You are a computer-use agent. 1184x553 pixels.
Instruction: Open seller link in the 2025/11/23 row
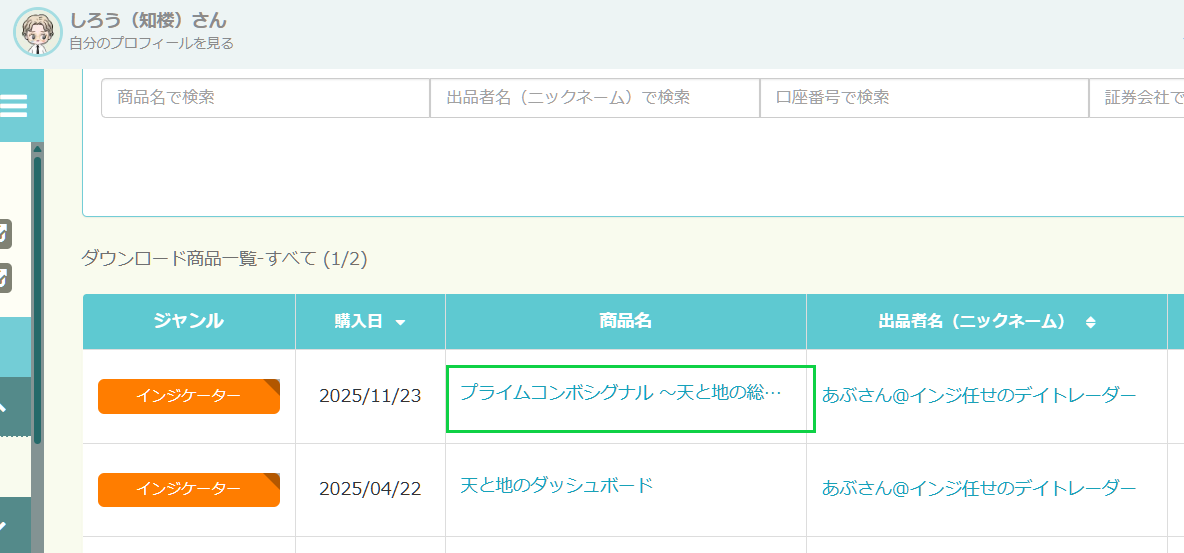tap(978, 395)
